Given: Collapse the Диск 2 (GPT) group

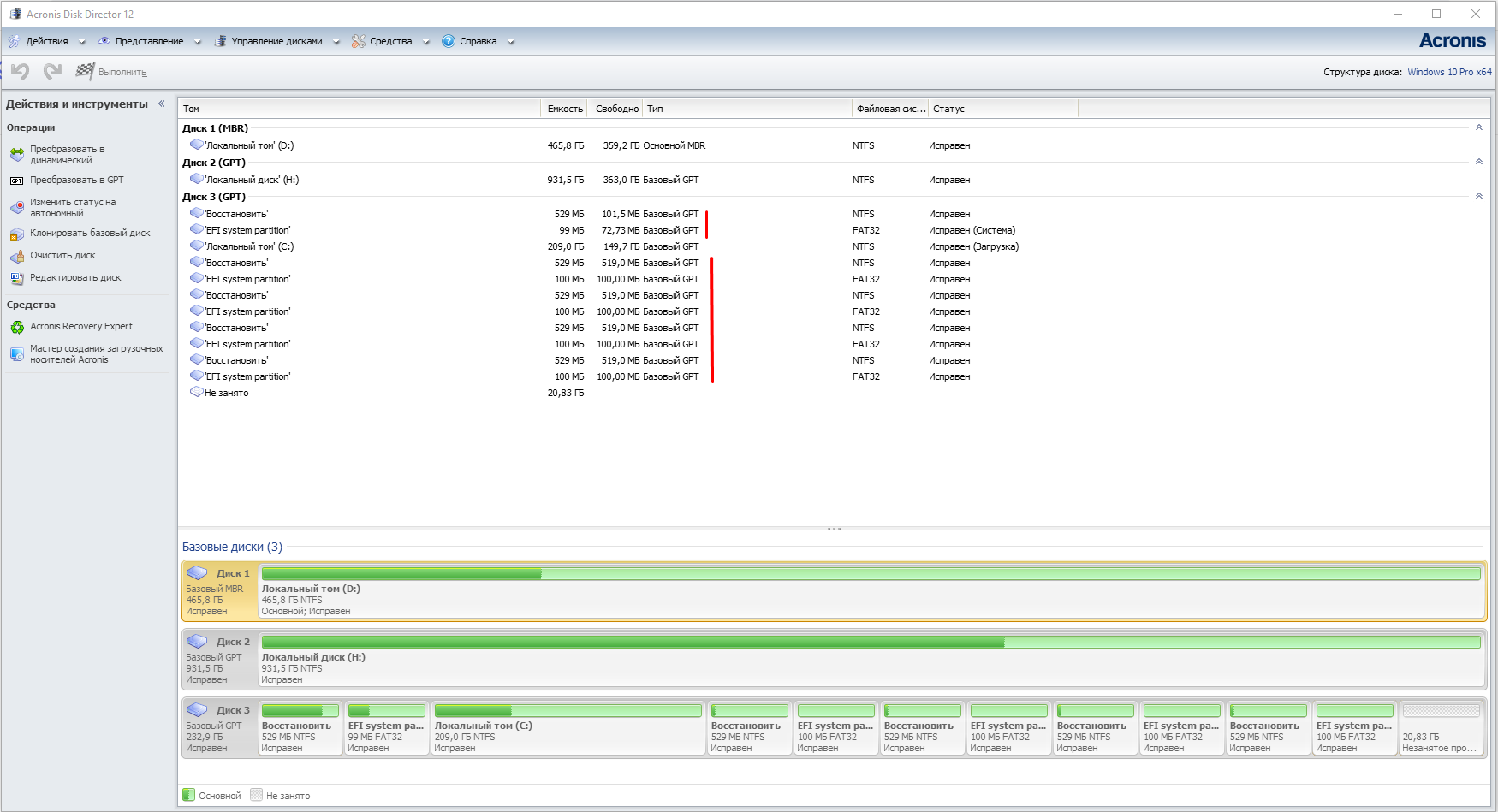Looking at the screenshot, I should click(x=1479, y=162).
